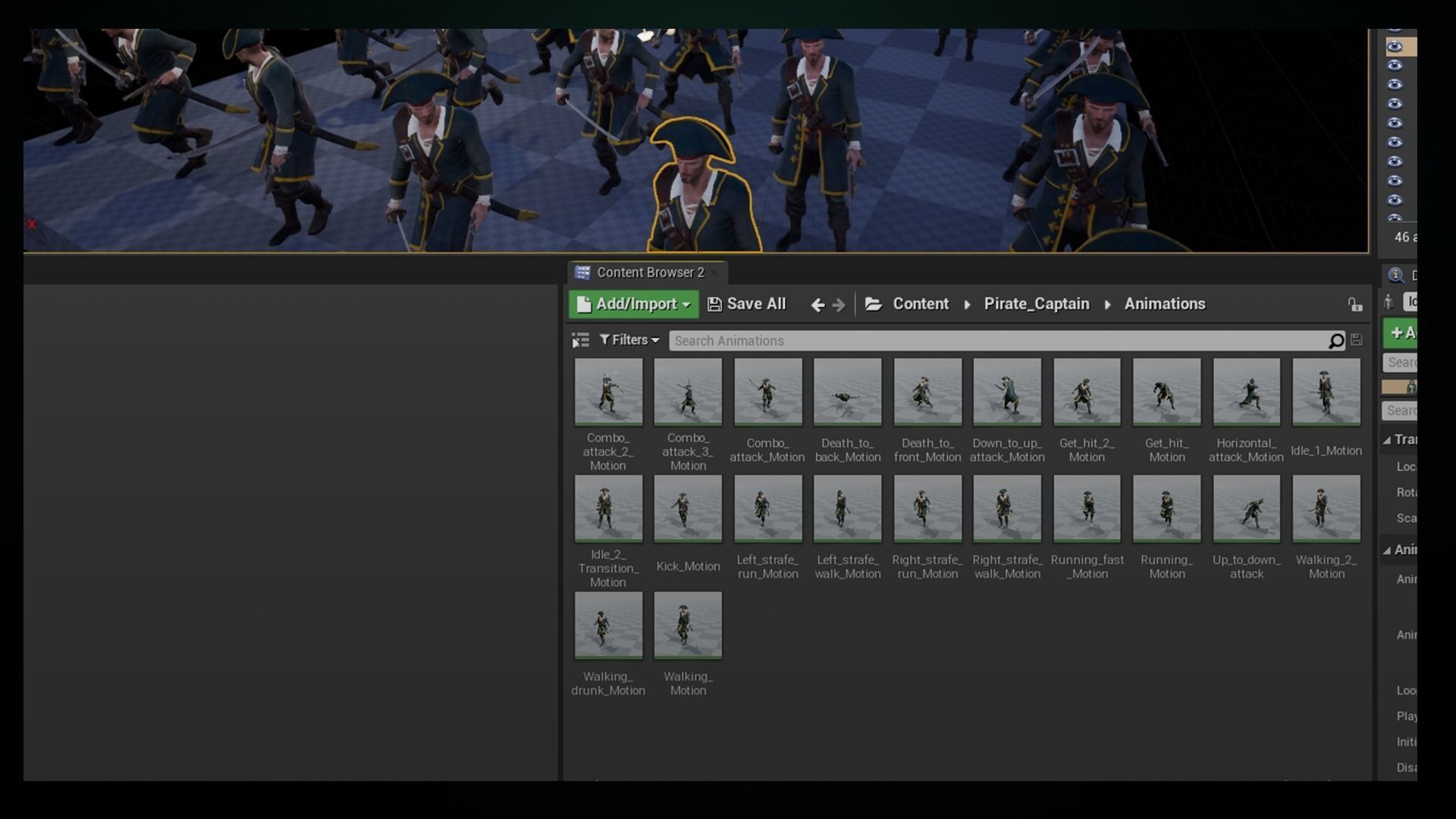The height and width of the screenshot is (819, 1456).
Task: Click the magnifier in the Search Animations field
Action: pos(1336,341)
